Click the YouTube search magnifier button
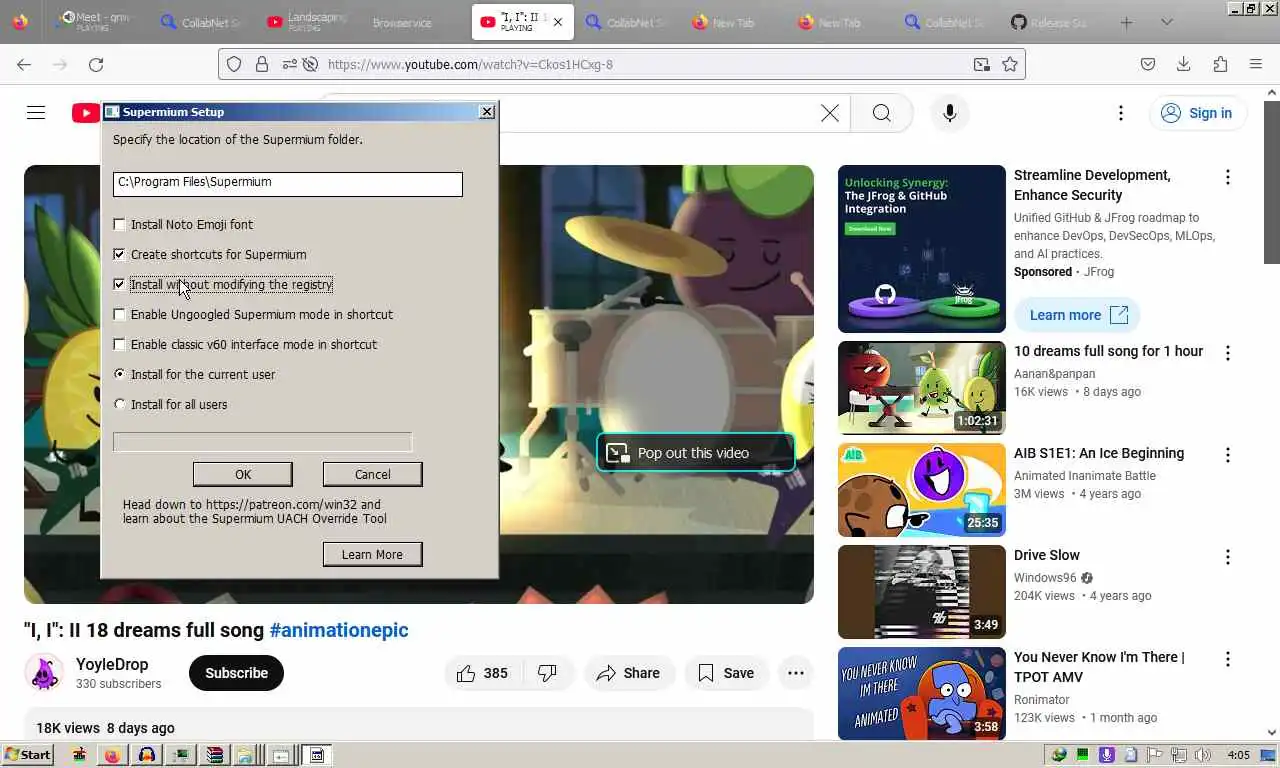The image size is (1280, 768). [x=881, y=113]
